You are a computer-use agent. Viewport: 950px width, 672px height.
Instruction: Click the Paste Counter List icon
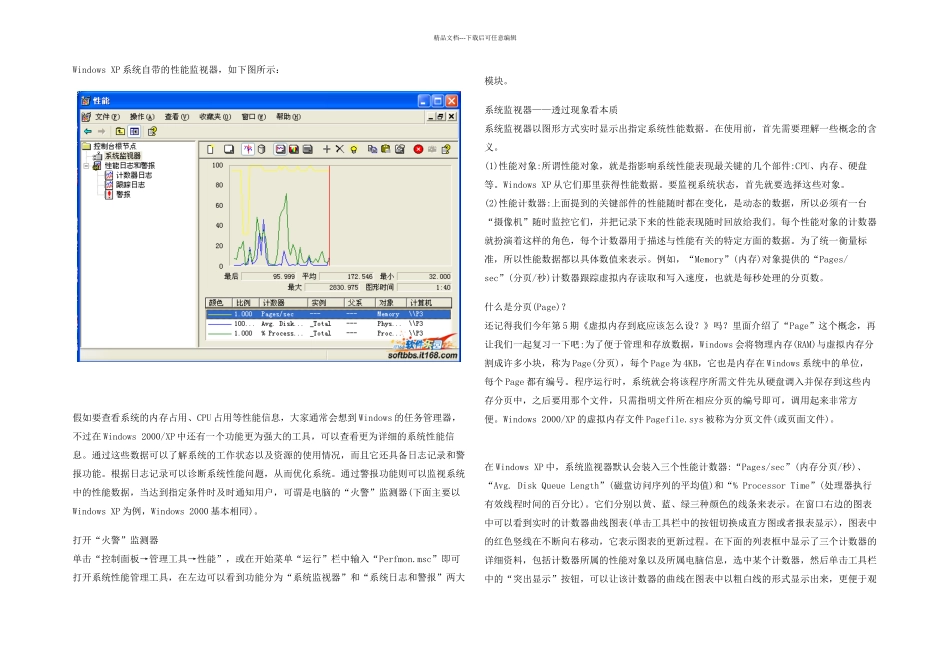pyautogui.click(x=385, y=149)
